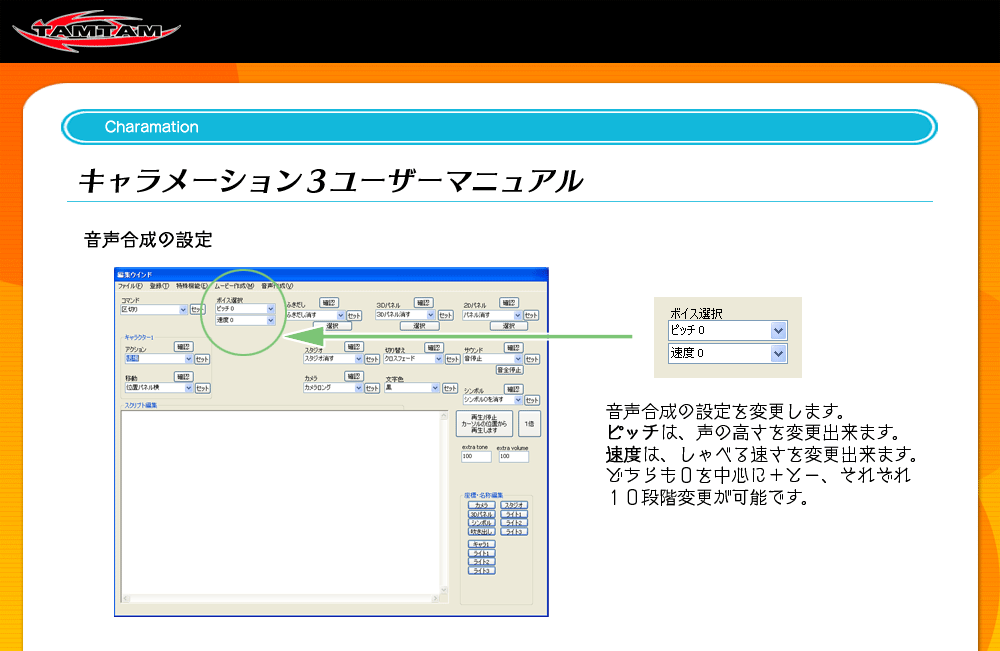Viewport: 1000px width, 651px height.
Task: Click セット button next to アクション dropdown
Action: pyautogui.click(x=202, y=359)
